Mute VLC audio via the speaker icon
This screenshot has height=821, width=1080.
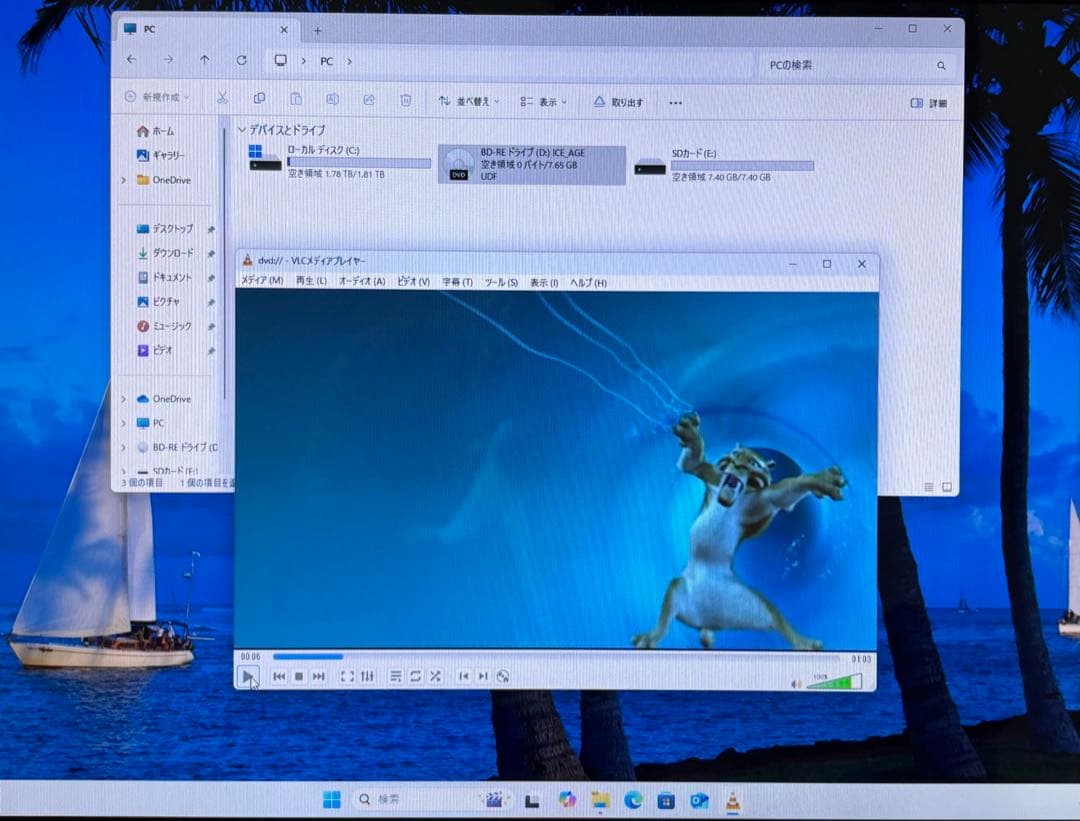coord(798,681)
